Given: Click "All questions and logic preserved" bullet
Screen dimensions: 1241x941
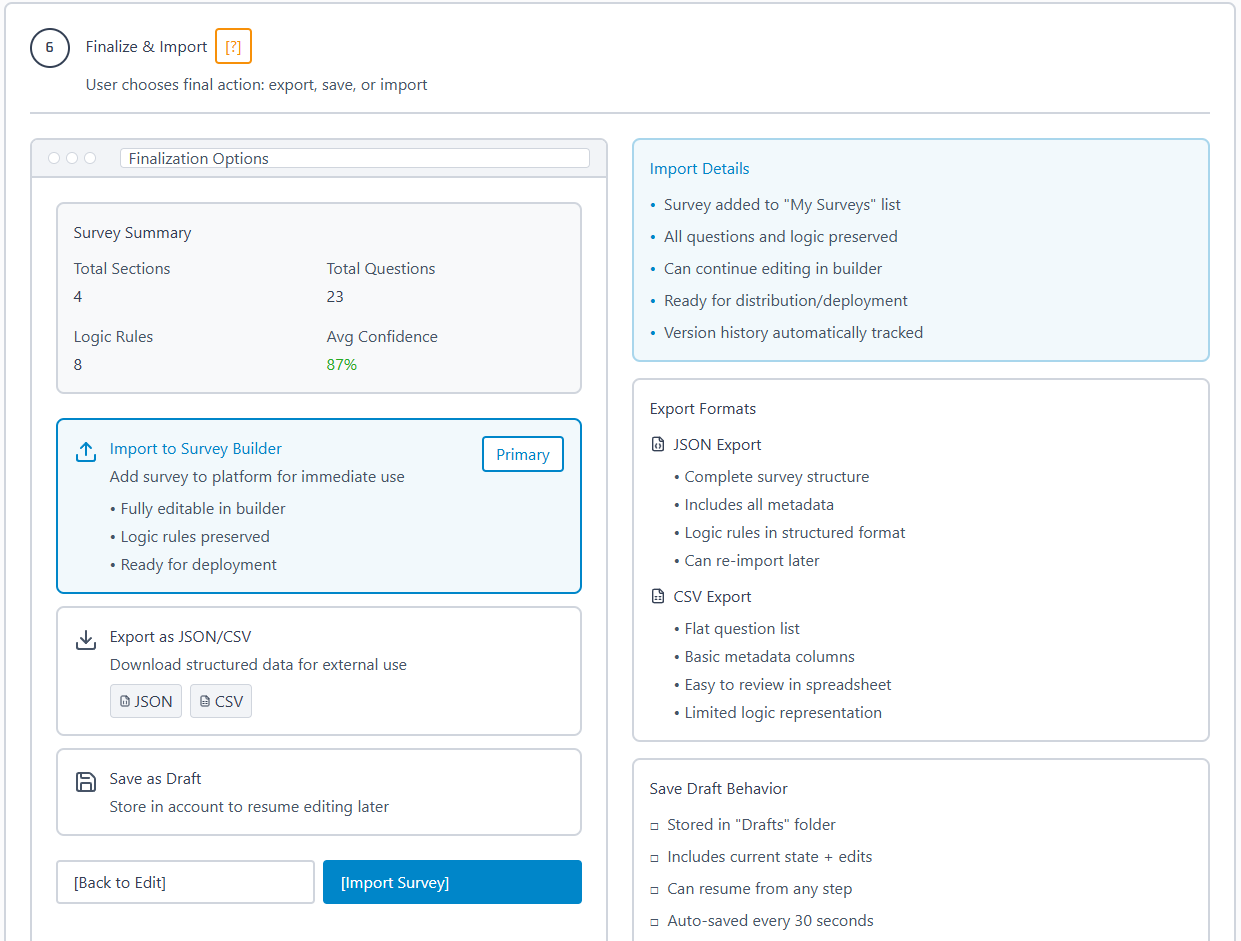Looking at the screenshot, I should [x=781, y=236].
